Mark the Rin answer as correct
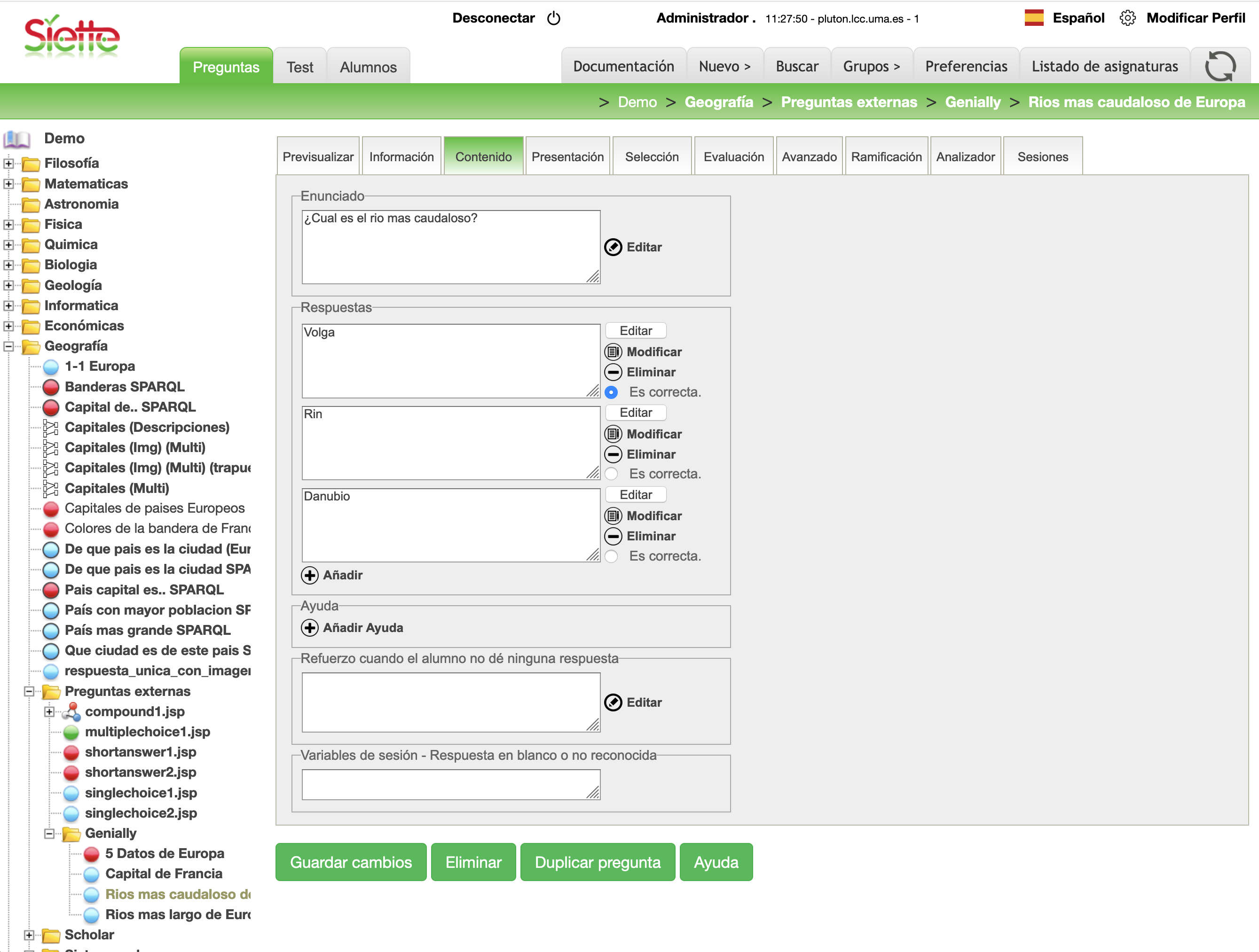1259x952 pixels. (611, 474)
